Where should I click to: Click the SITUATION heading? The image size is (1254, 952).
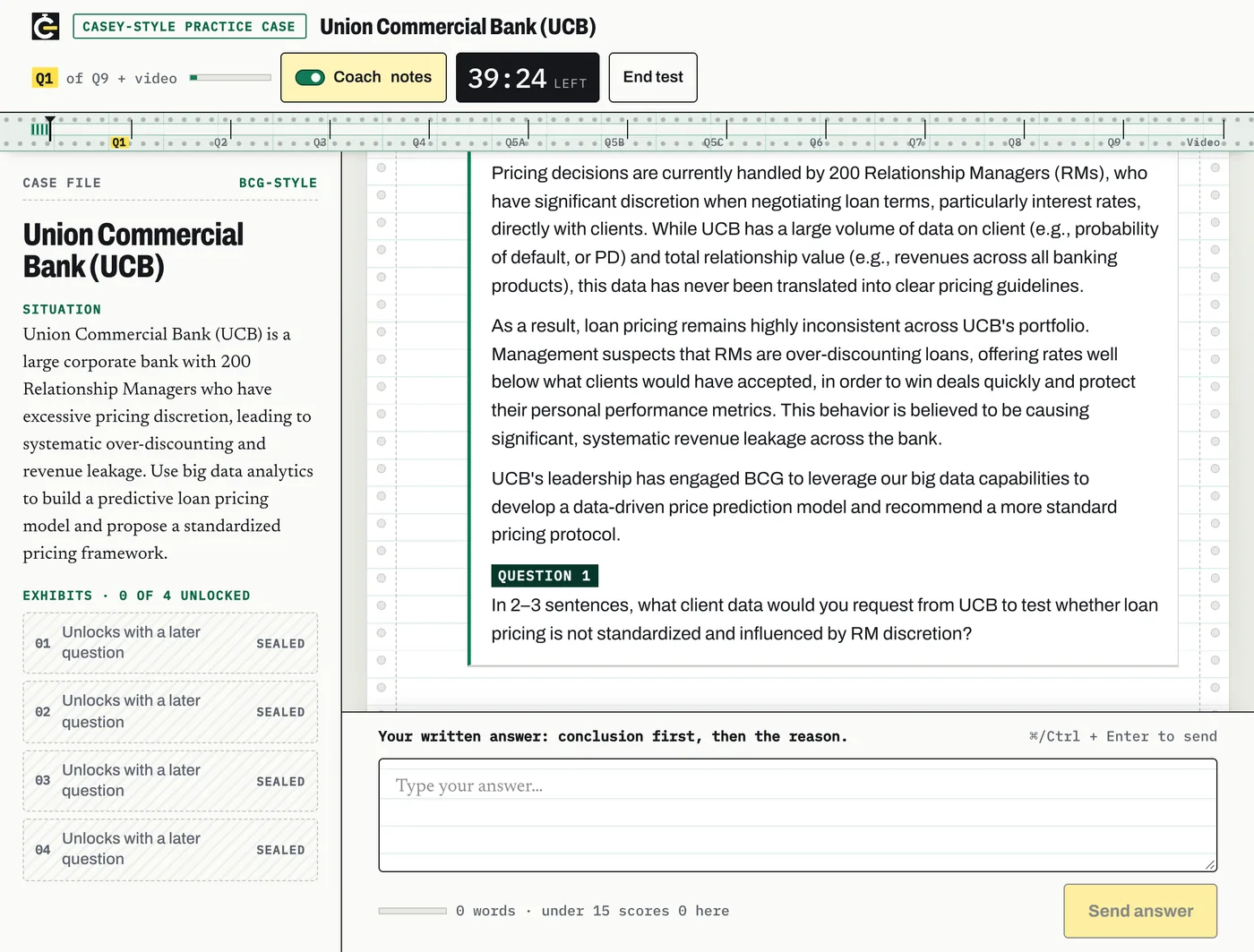click(62, 310)
